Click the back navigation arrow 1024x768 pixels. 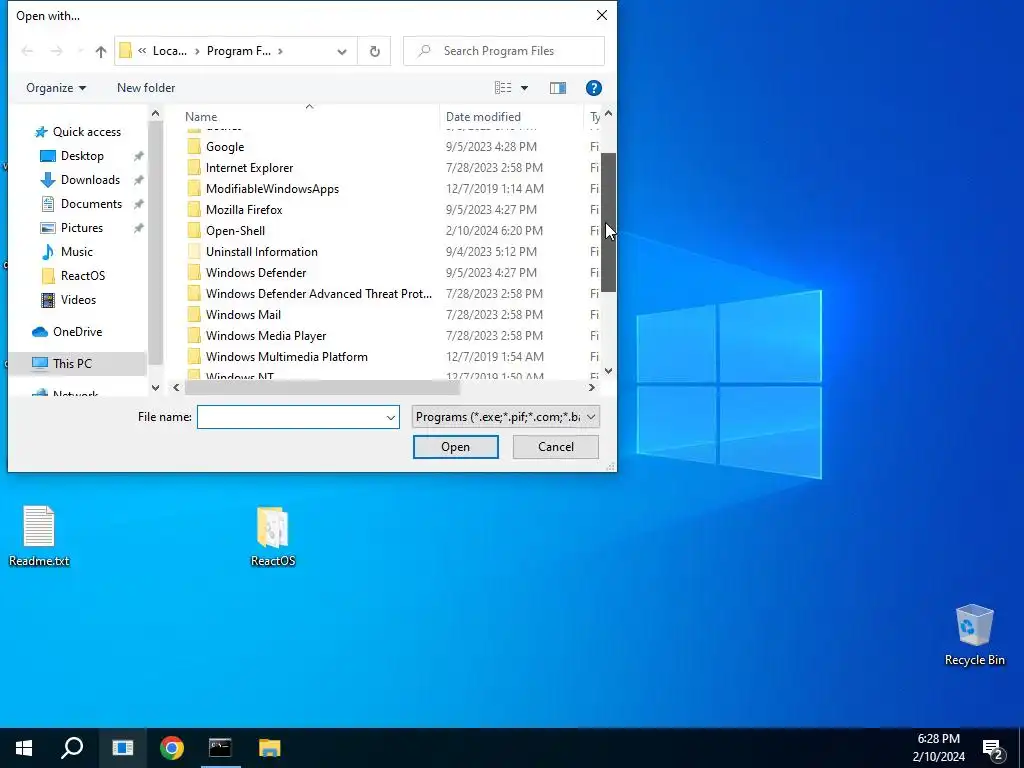pos(27,51)
